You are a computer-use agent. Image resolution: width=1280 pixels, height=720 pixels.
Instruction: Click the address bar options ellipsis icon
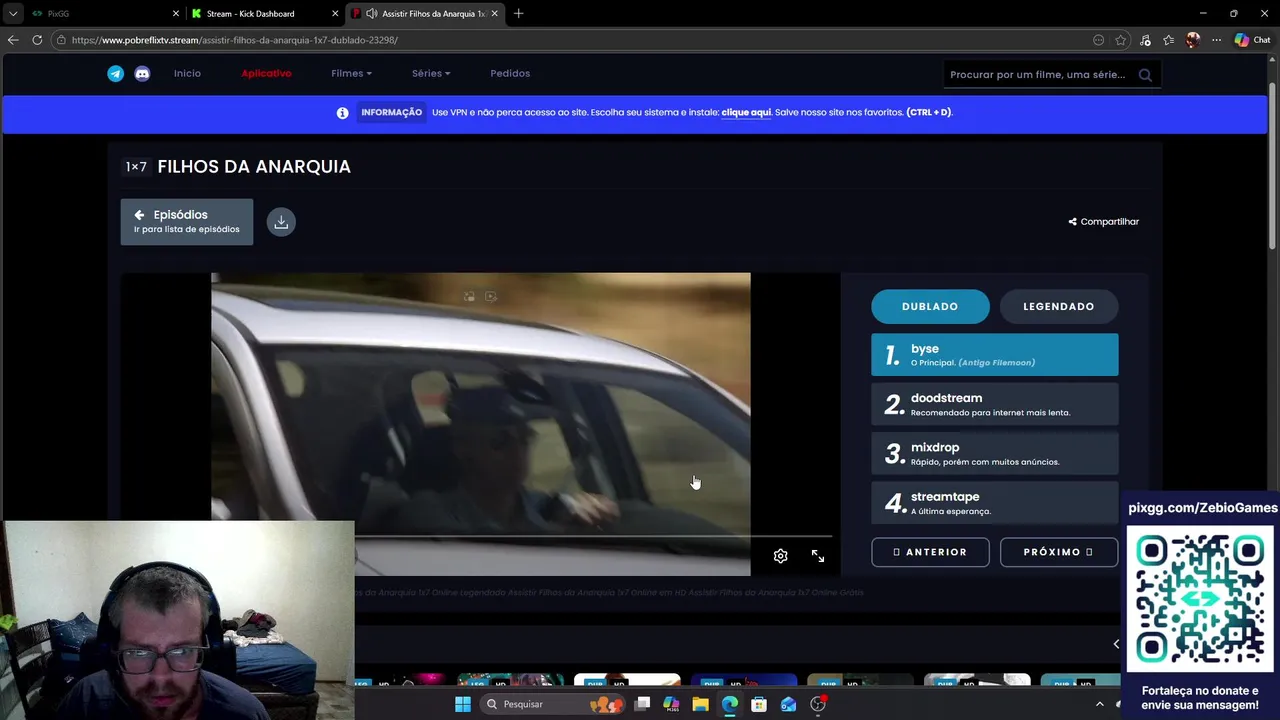click(1099, 40)
